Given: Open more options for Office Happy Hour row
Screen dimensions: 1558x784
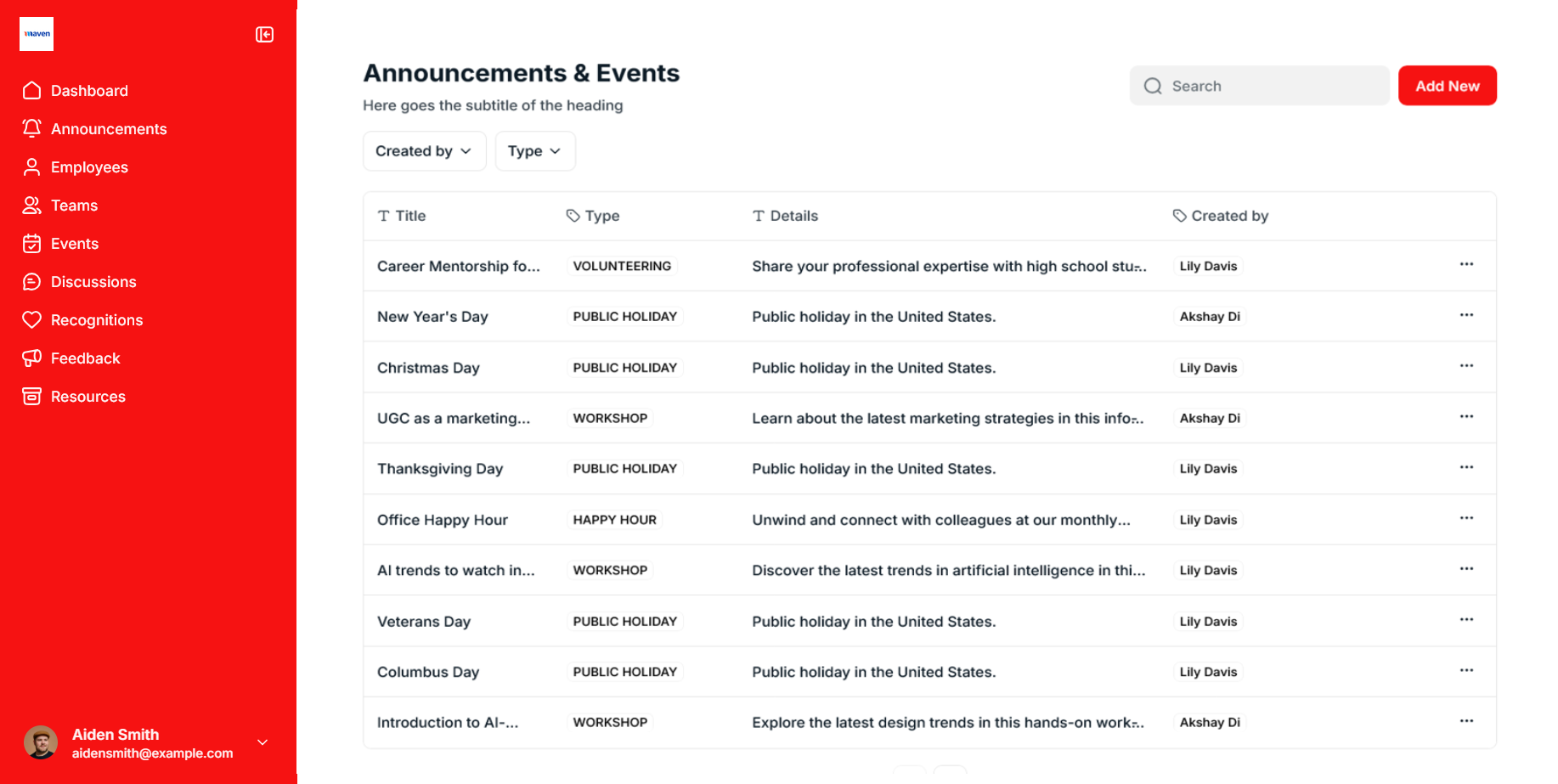Looking at the screenshot, I should [1466, 519].
